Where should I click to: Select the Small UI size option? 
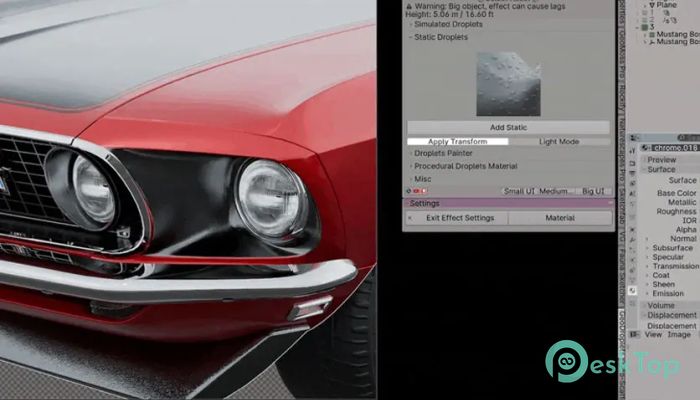click(x=519, y=191)
